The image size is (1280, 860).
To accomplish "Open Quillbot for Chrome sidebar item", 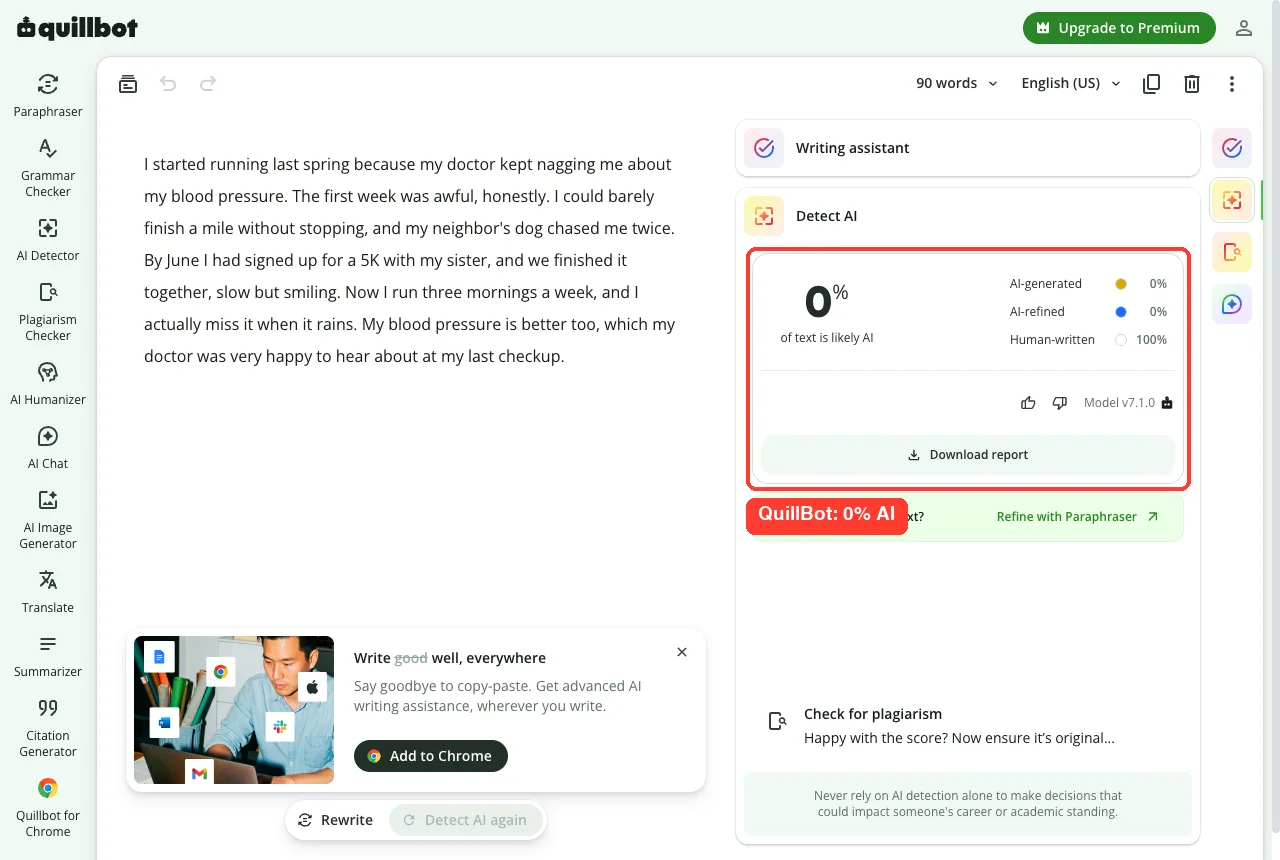I will [x=48, y=807].
